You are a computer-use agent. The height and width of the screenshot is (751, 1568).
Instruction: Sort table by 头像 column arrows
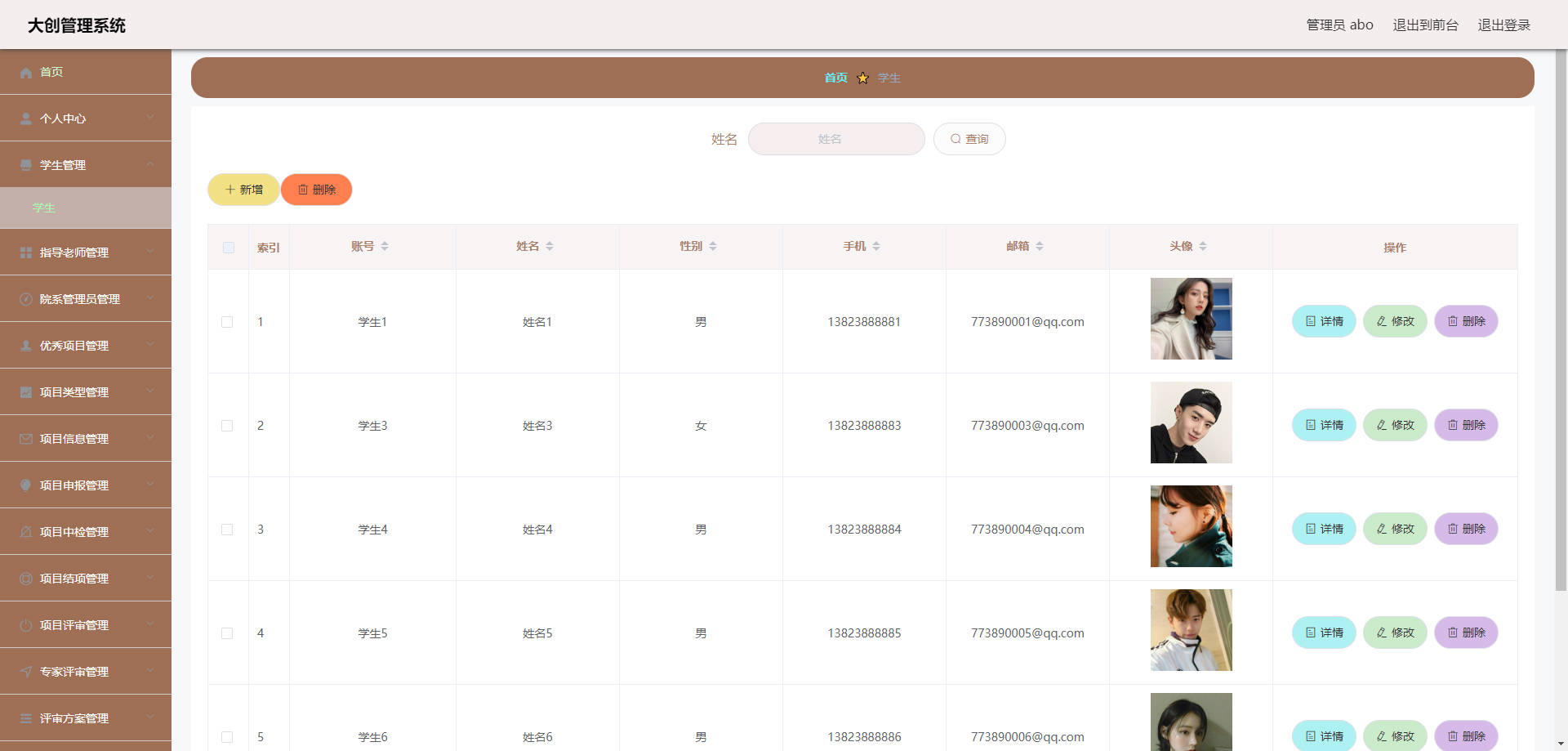click(1203, 246)
